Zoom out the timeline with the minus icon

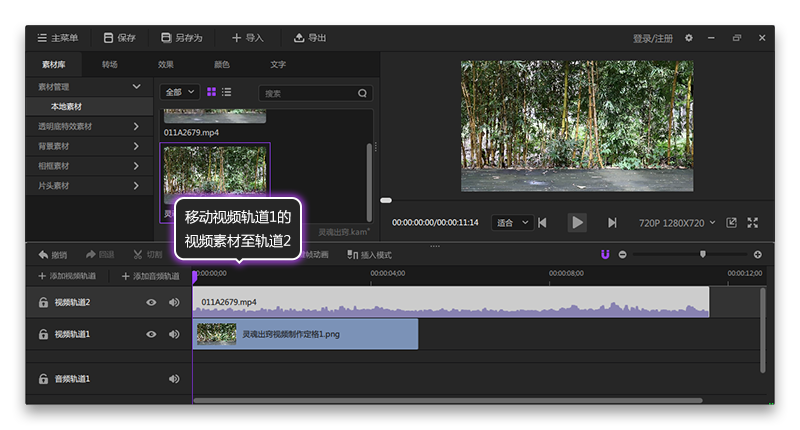point(622,255)
